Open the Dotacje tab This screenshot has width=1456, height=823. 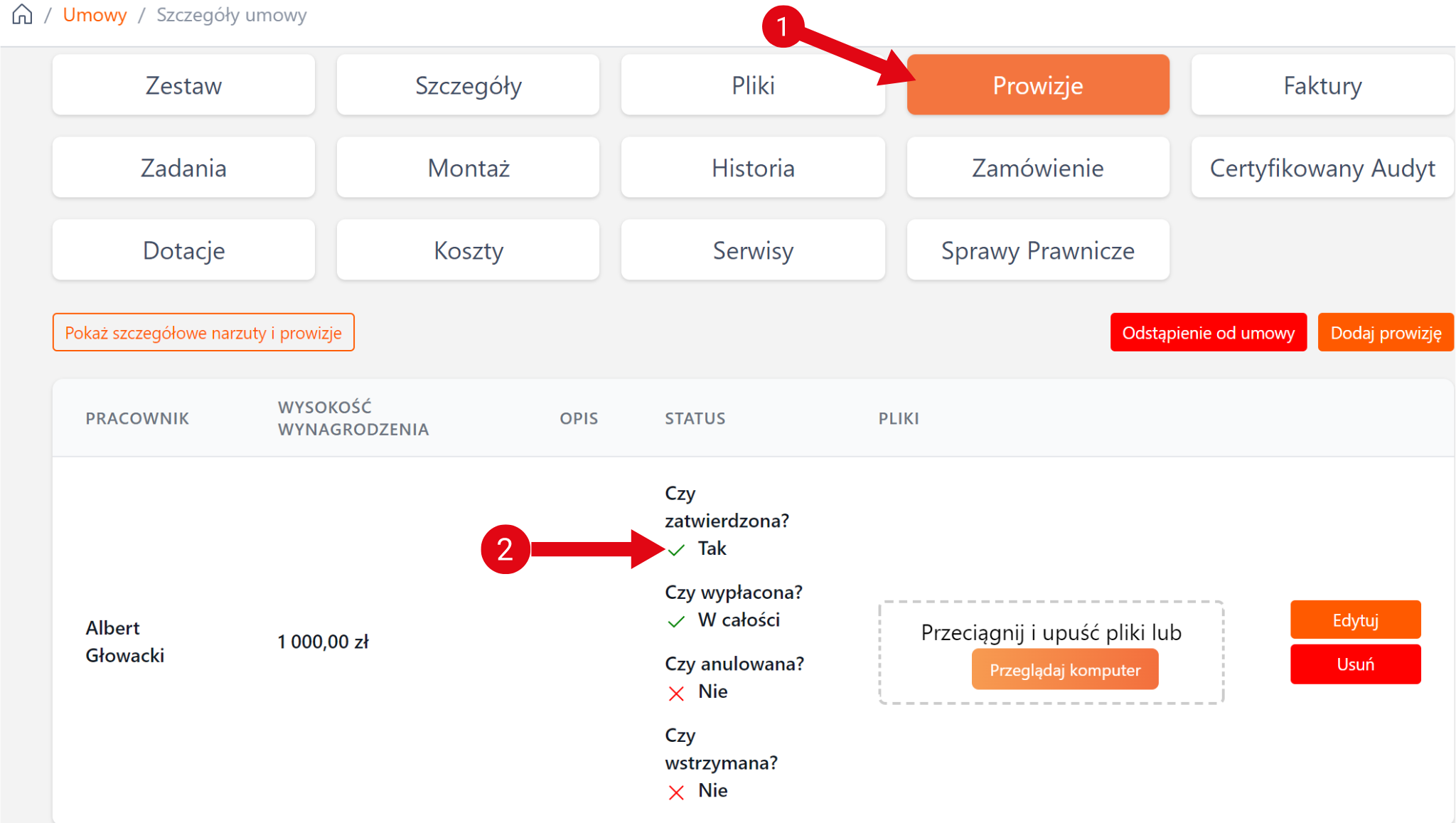coord(183,250)
